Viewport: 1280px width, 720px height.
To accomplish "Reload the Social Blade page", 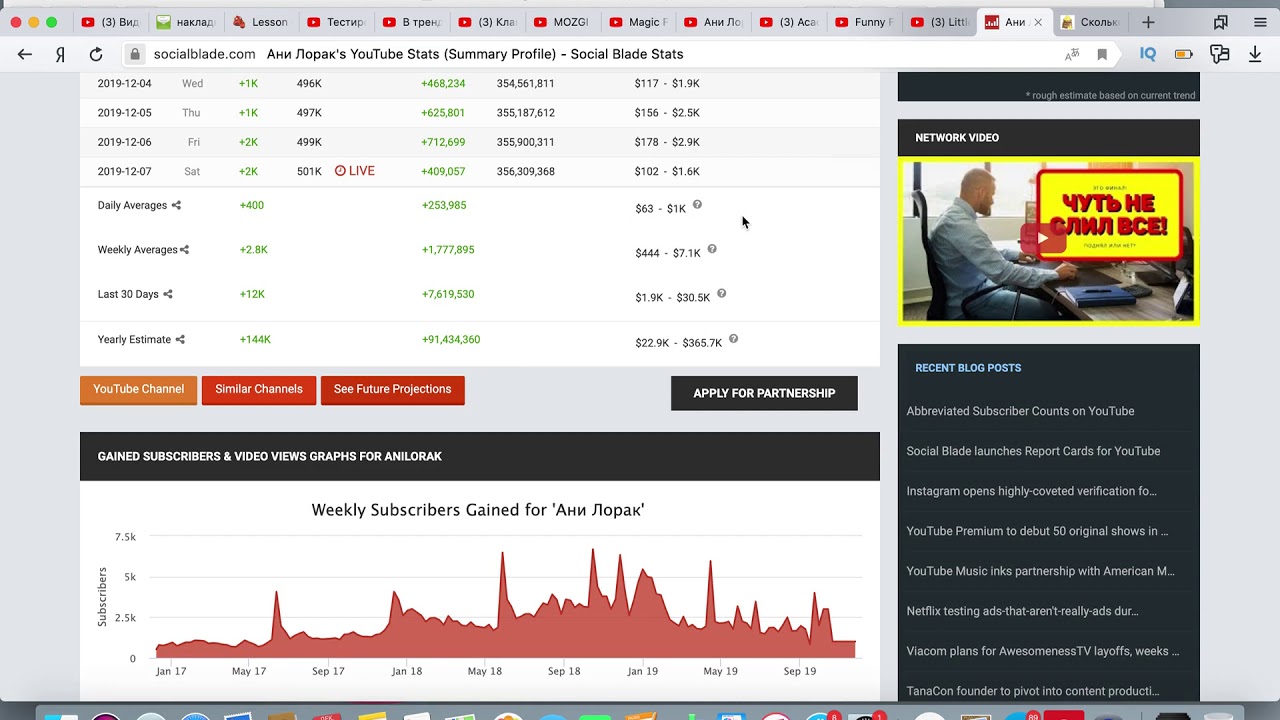I will [x=96, y=54].
